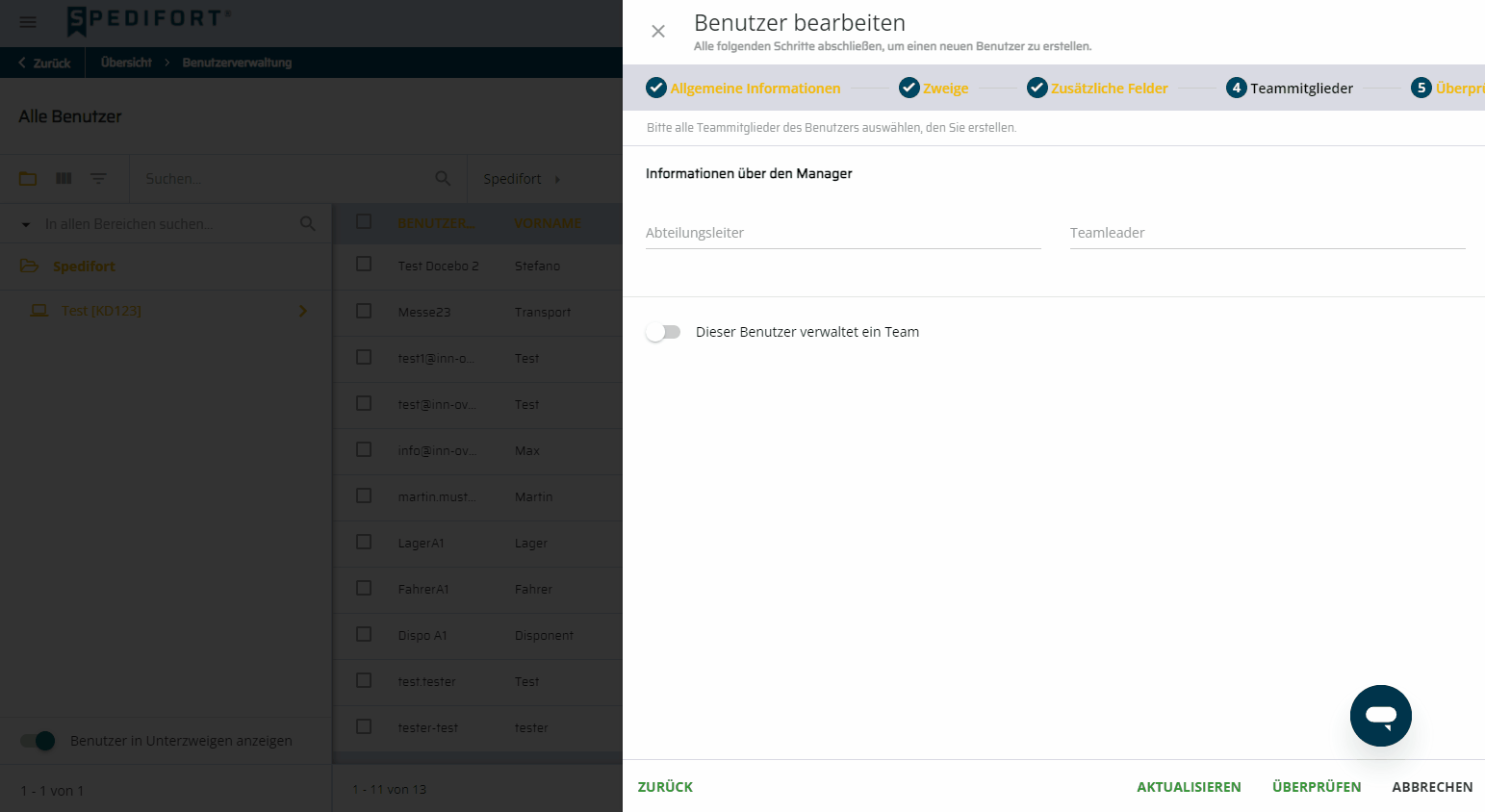
Task: Click the folder icon in the toolbar
Action: 28,178
